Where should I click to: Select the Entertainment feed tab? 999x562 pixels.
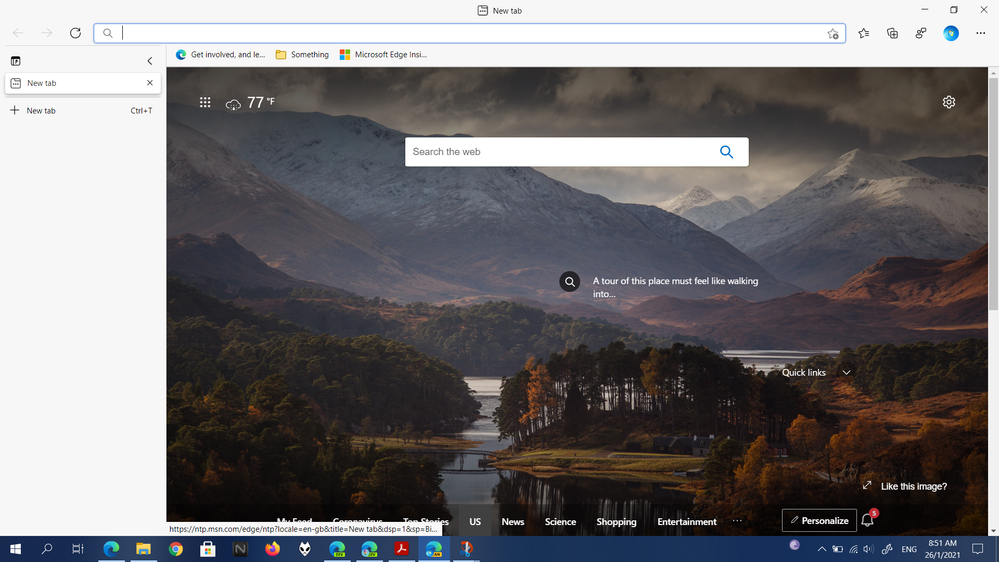[687, 521]
